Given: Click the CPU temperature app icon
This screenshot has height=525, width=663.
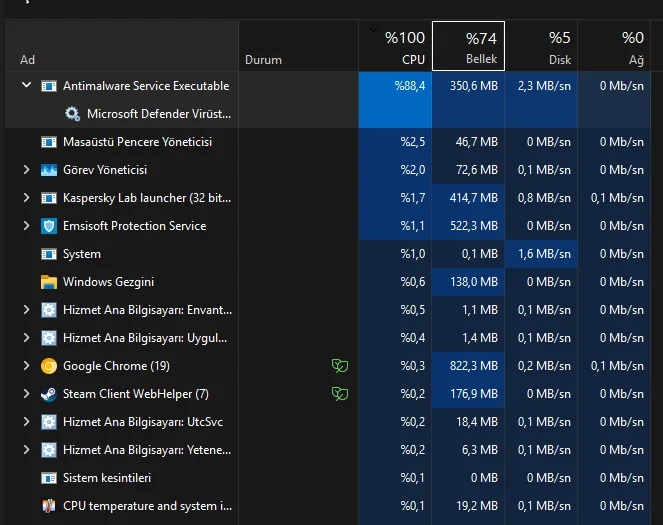Looking at the screenshot, I should (x=49, y=506).
